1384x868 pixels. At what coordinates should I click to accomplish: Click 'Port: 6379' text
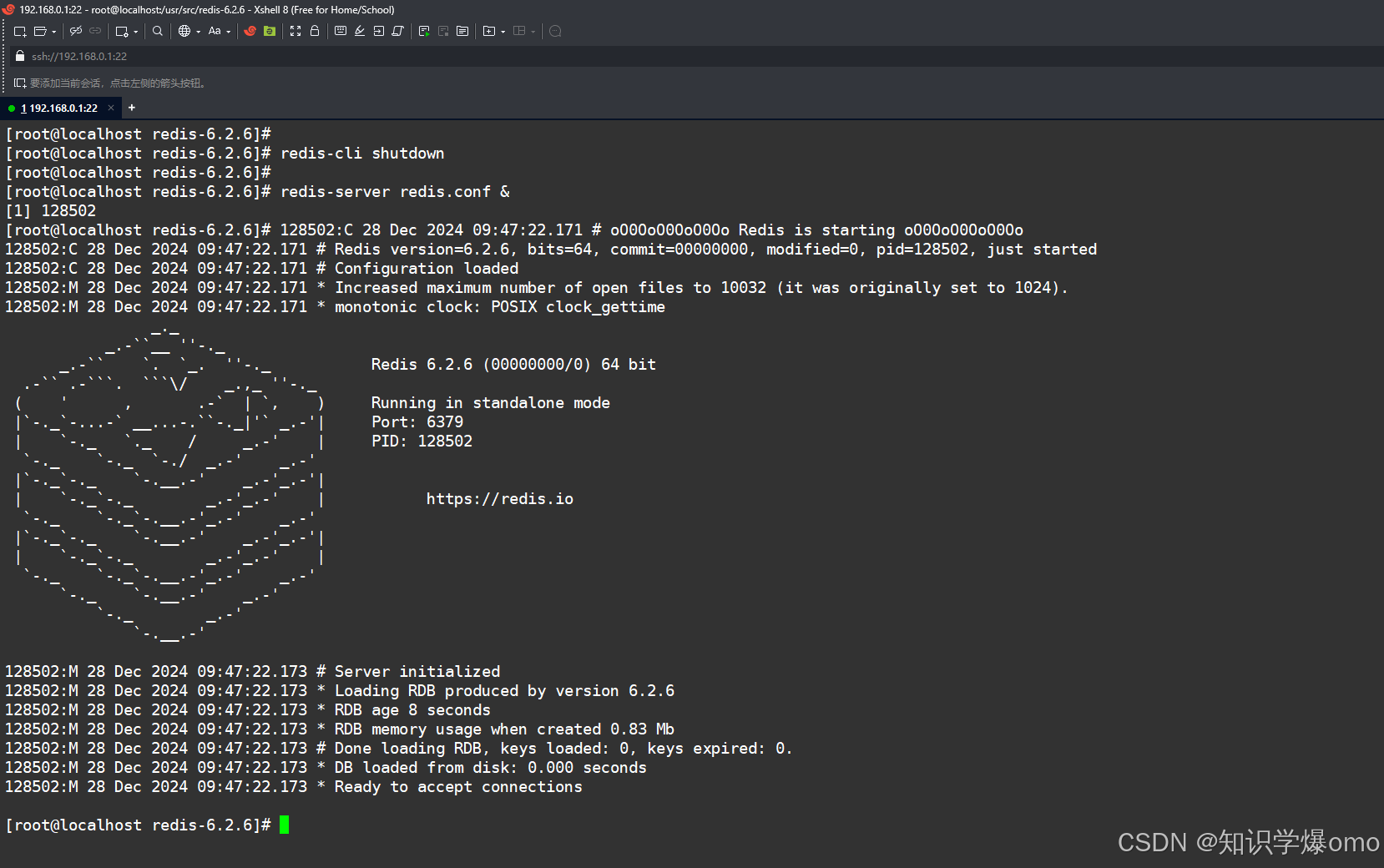click(417, 422)
